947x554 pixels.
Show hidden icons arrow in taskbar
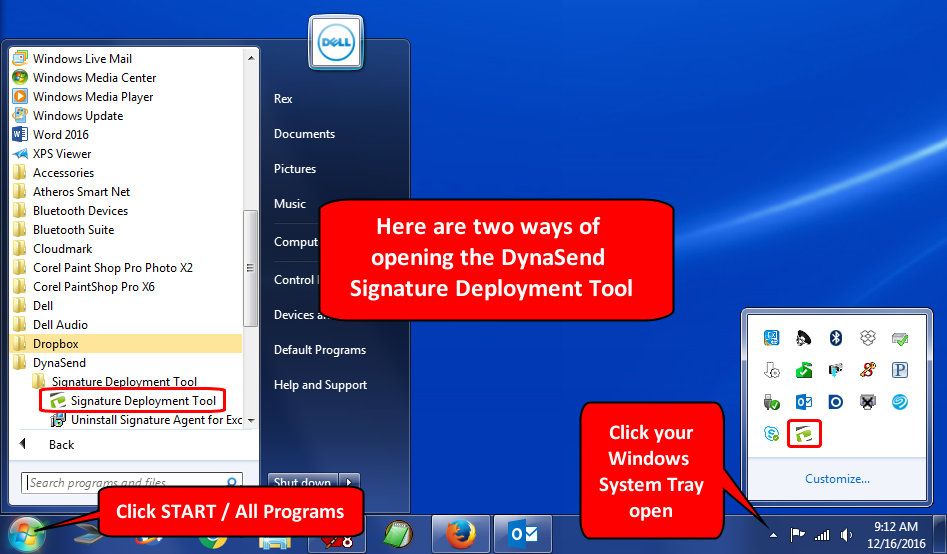coord(773,535)
